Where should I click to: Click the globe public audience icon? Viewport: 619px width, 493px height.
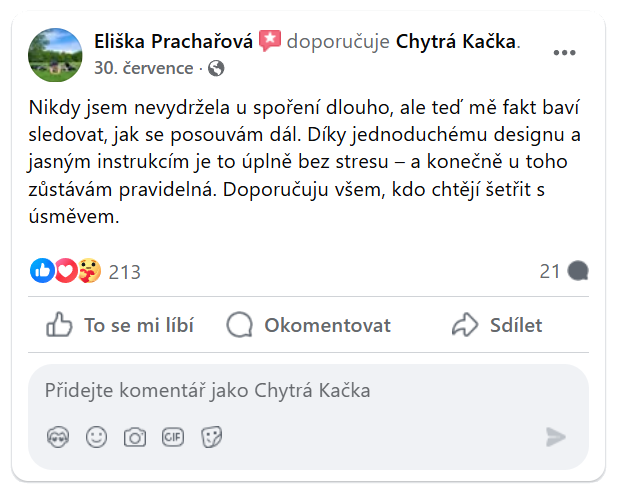tap(216, 69)
